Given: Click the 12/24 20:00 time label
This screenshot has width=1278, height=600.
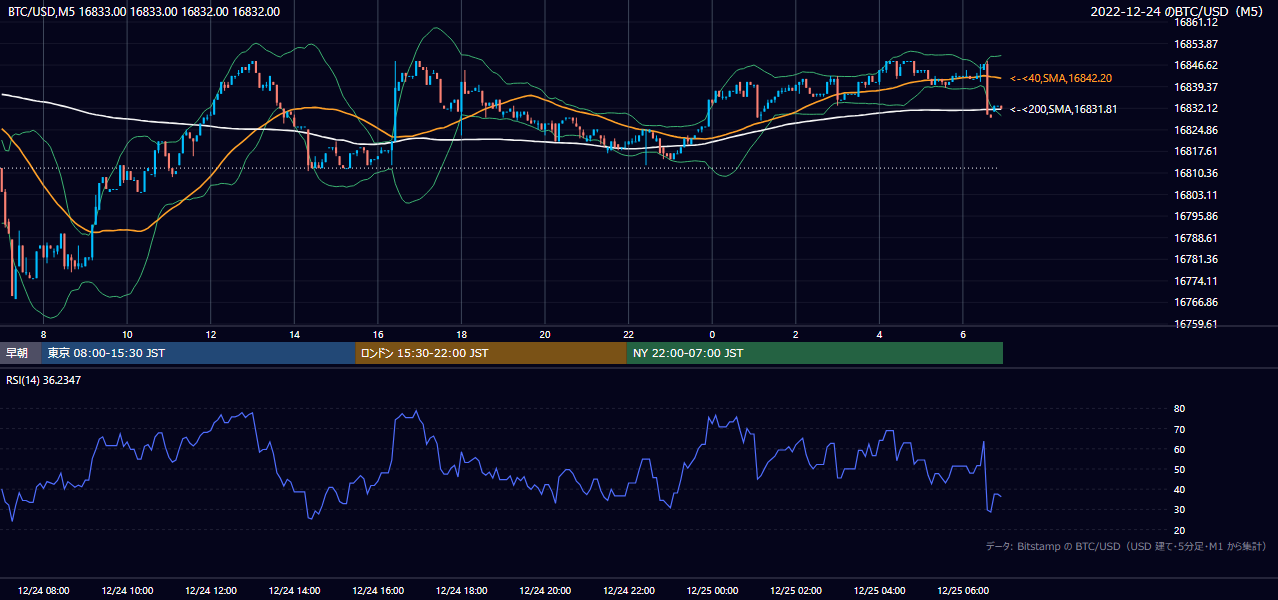Looking at the screenshot, I should [x=545, y=591].
